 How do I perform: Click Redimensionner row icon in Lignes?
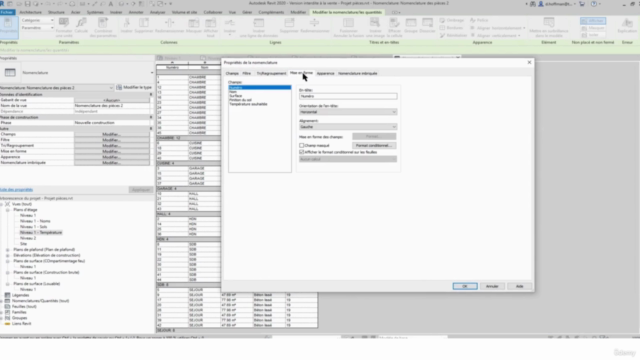click(314, 27)
